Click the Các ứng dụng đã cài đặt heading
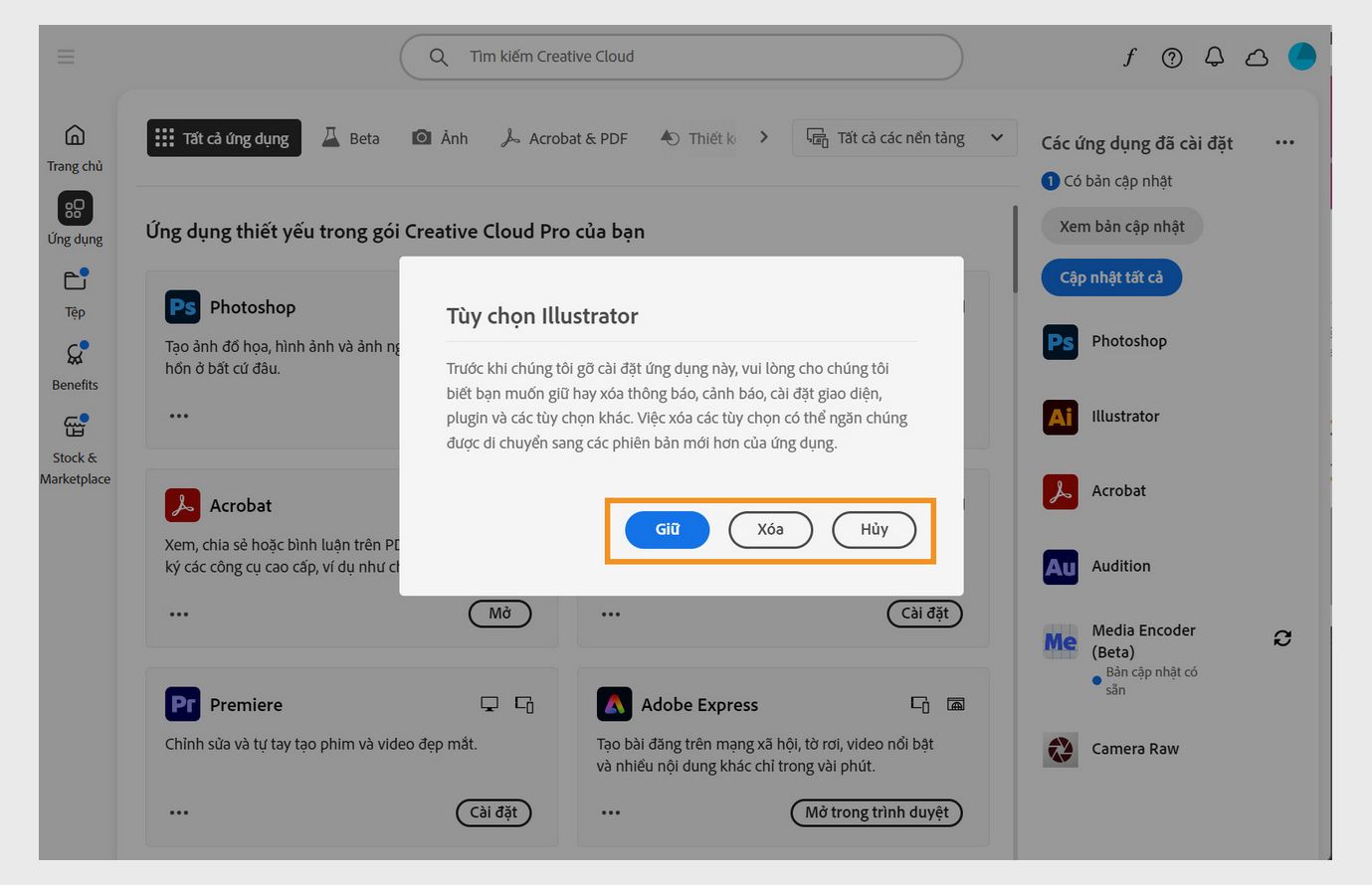Viewport: 1372px width, 885px height. pyautogui.click(x=1137, y=143)
